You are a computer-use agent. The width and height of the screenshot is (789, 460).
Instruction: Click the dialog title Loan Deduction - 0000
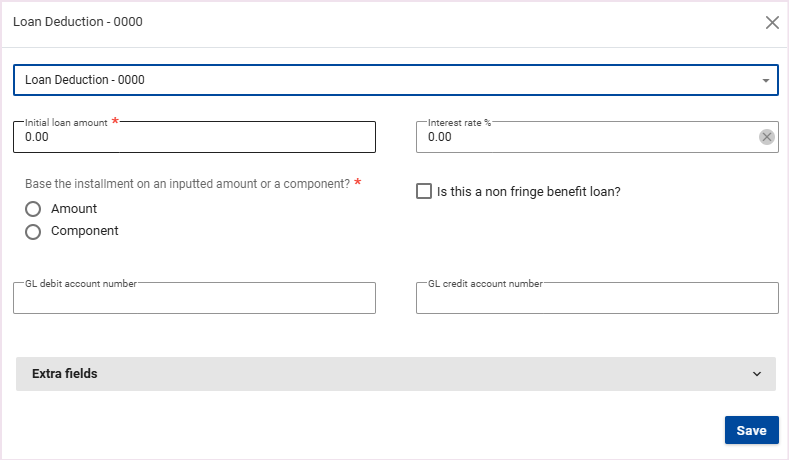coord(78,22)
